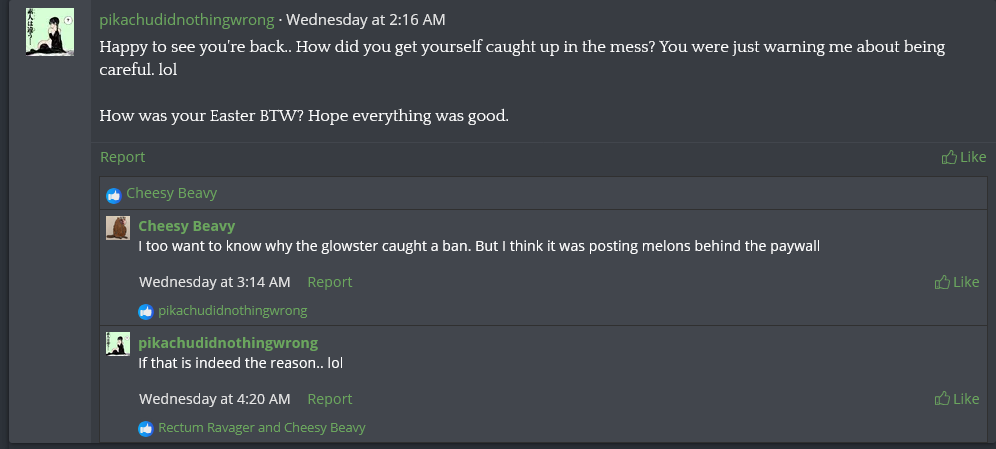Open pikachudidnothingwrong's small reply avatar

118,344
